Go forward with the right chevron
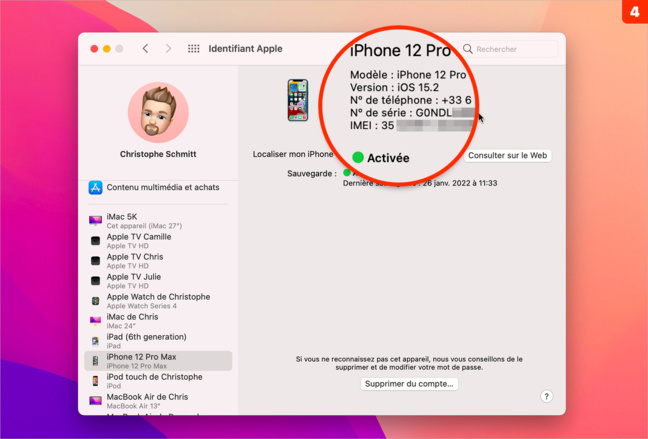Screen dimensions: 648x439 168,49
